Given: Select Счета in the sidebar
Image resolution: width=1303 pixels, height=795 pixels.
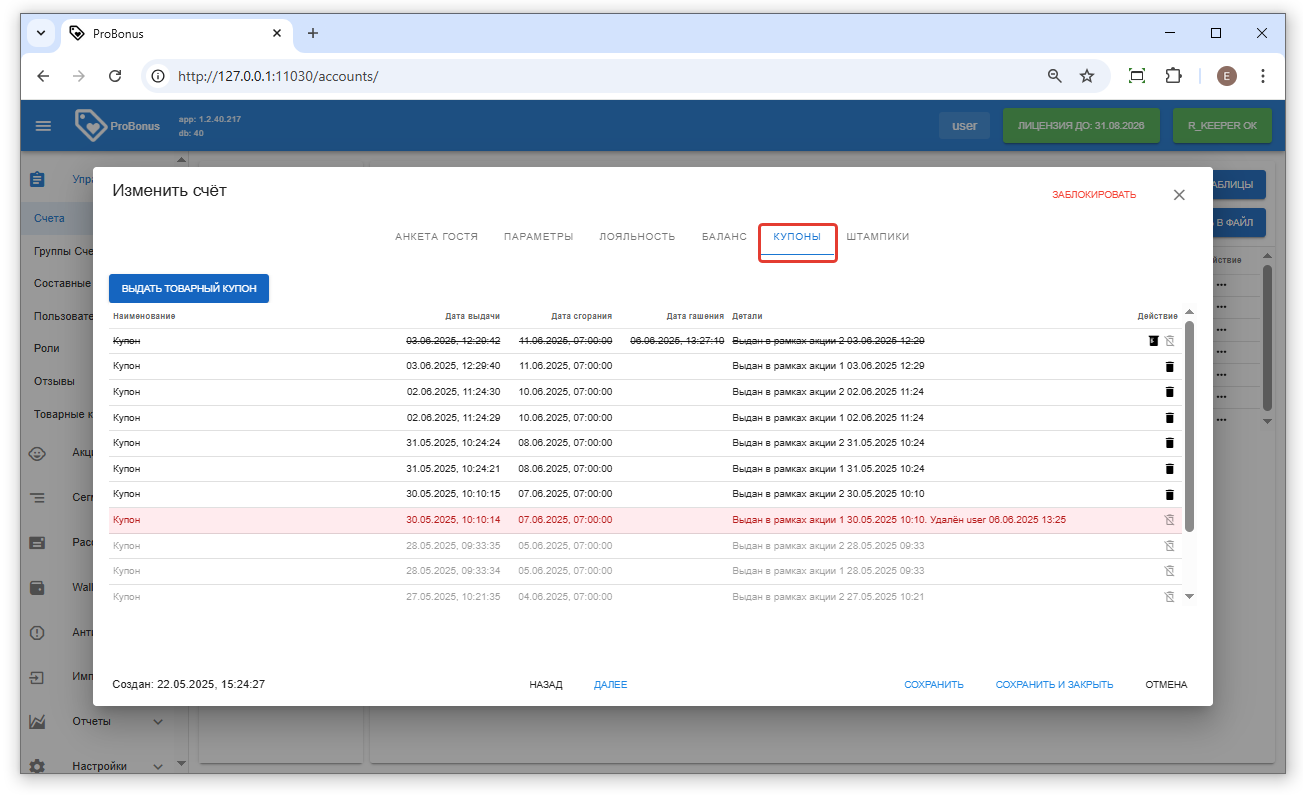Looking at the screenshot, I should [x=48, y=218].
